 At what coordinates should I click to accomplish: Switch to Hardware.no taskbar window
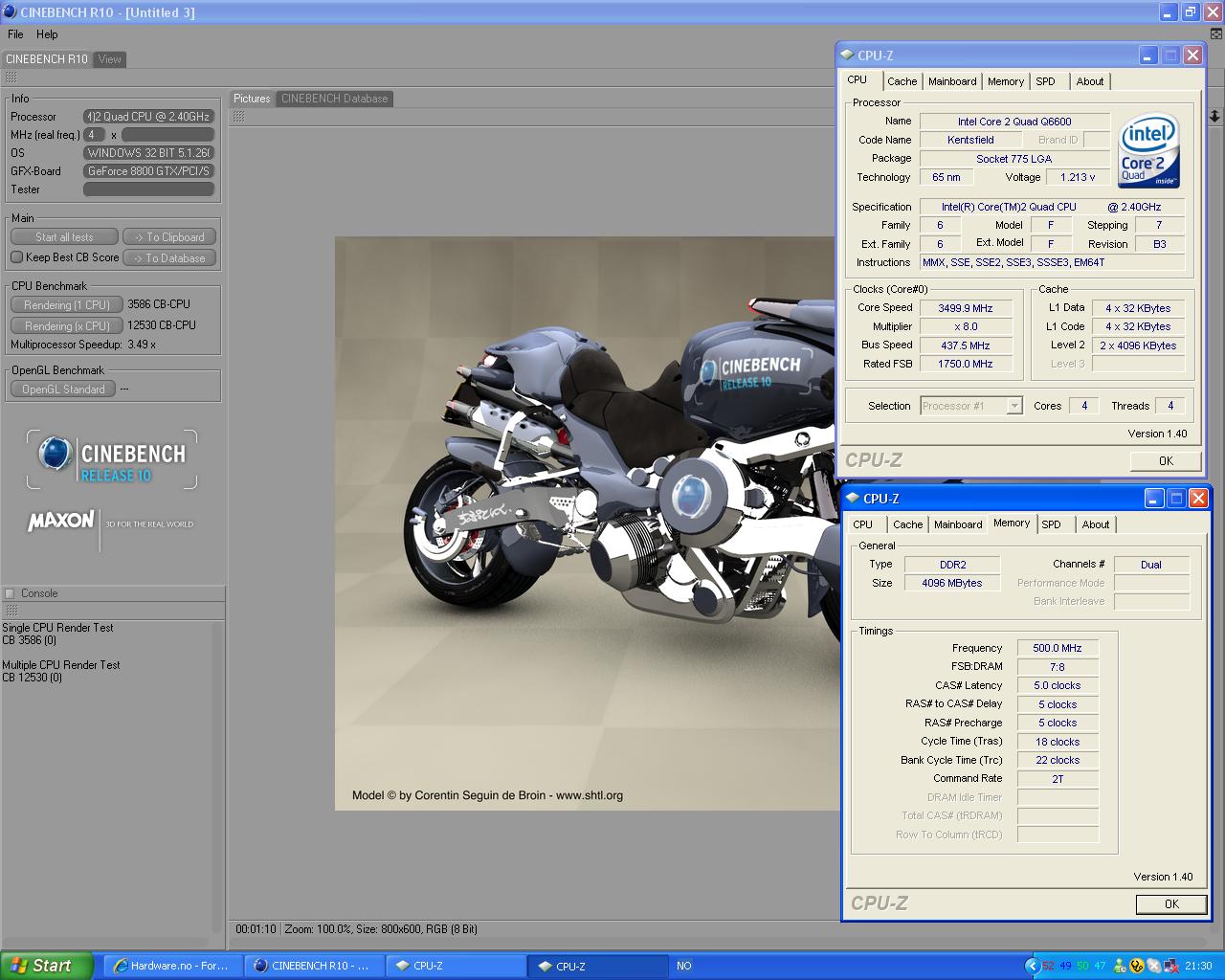171,966
